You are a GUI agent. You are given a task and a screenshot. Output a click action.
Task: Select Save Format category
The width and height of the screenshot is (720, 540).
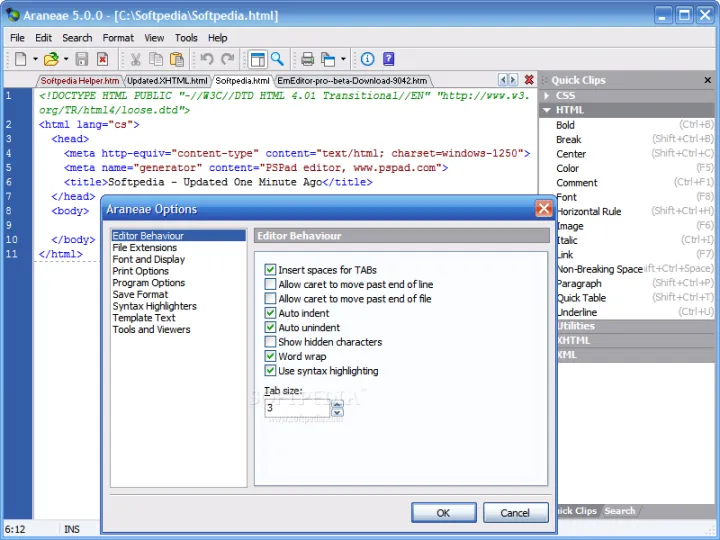pyautogui.click(x=140, y=294)
